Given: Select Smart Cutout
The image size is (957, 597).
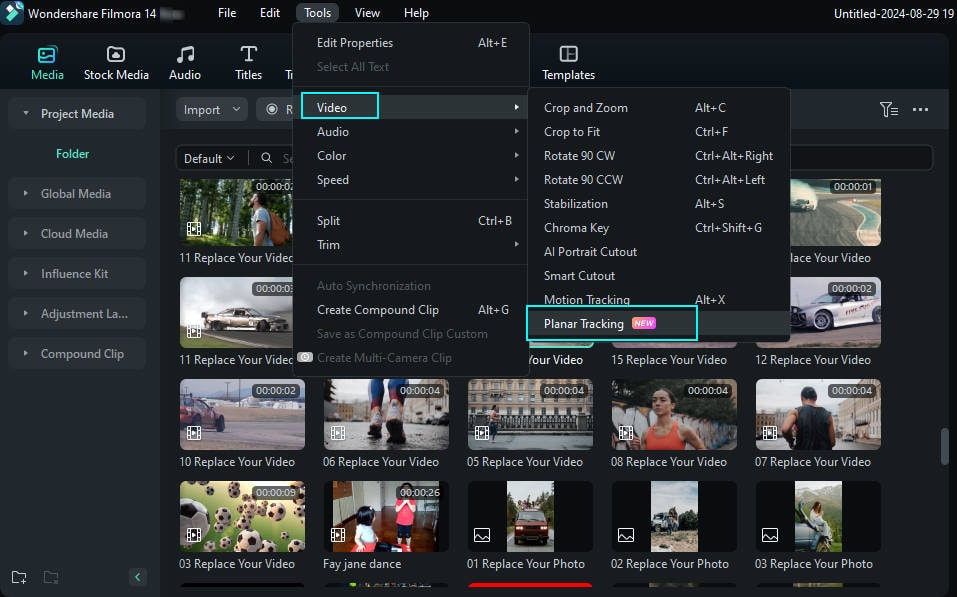Looking at the screenshot, I should click(659, 275).
